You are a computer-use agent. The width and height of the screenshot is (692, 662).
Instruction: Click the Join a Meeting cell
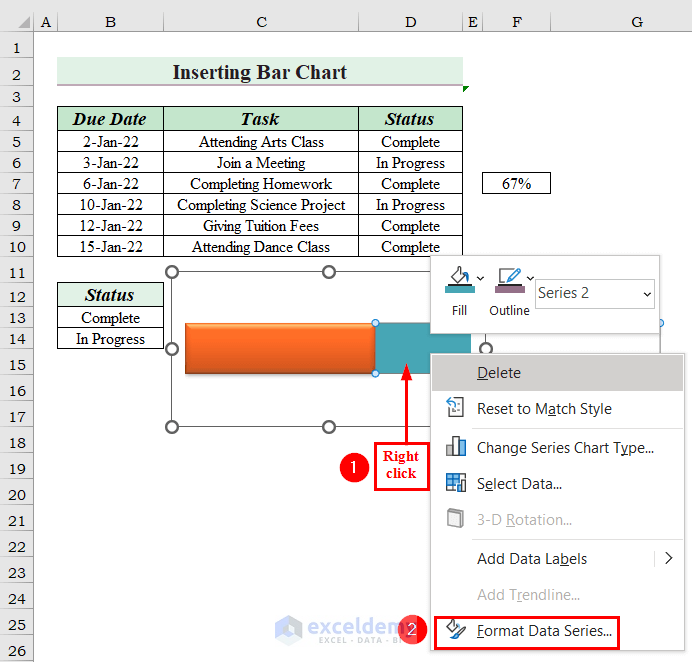point(261,162)
